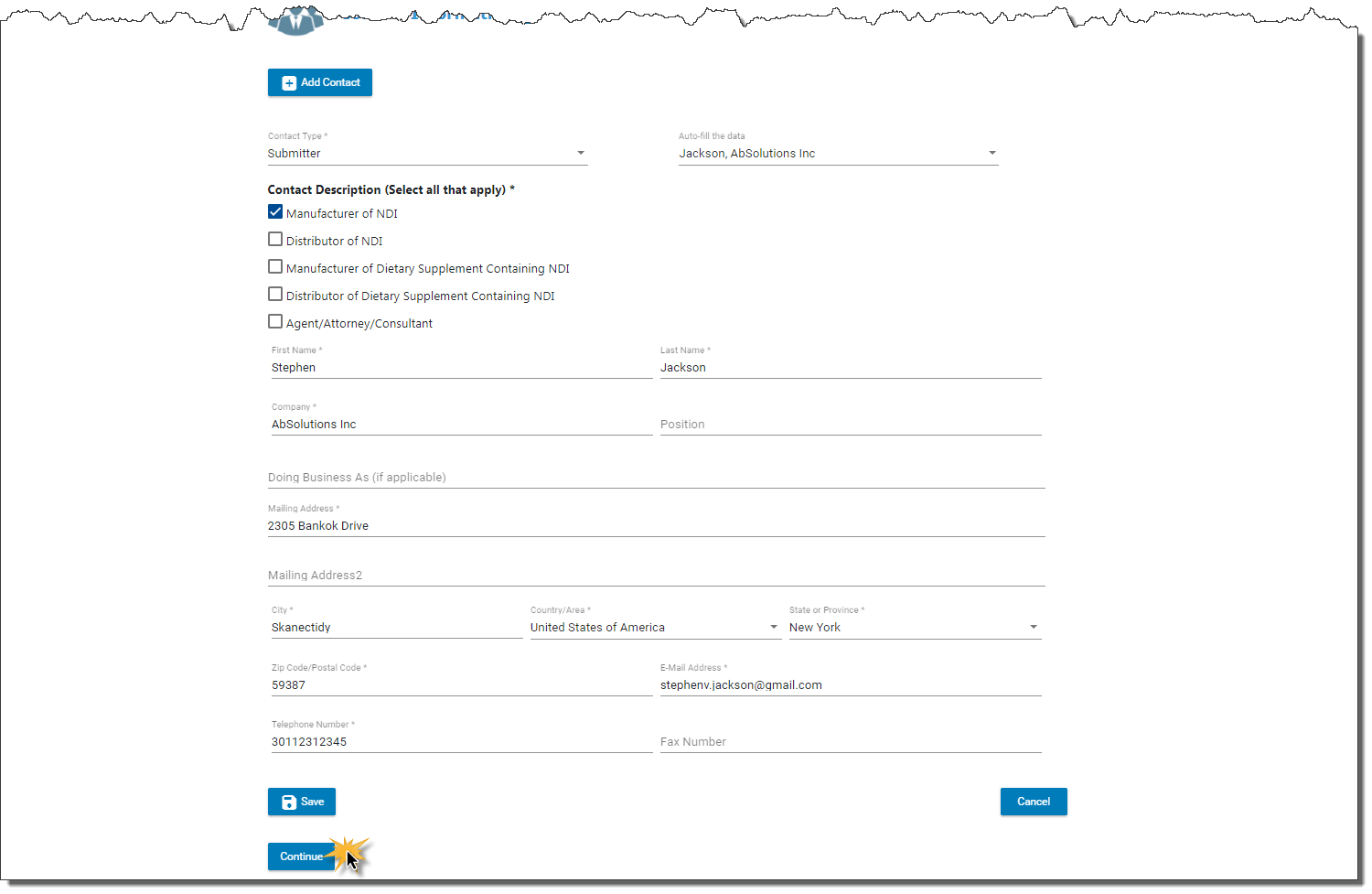1372x894 pixels.
Task: Click the floppy disk icon on Save
Action: click(x=289, y=802)
